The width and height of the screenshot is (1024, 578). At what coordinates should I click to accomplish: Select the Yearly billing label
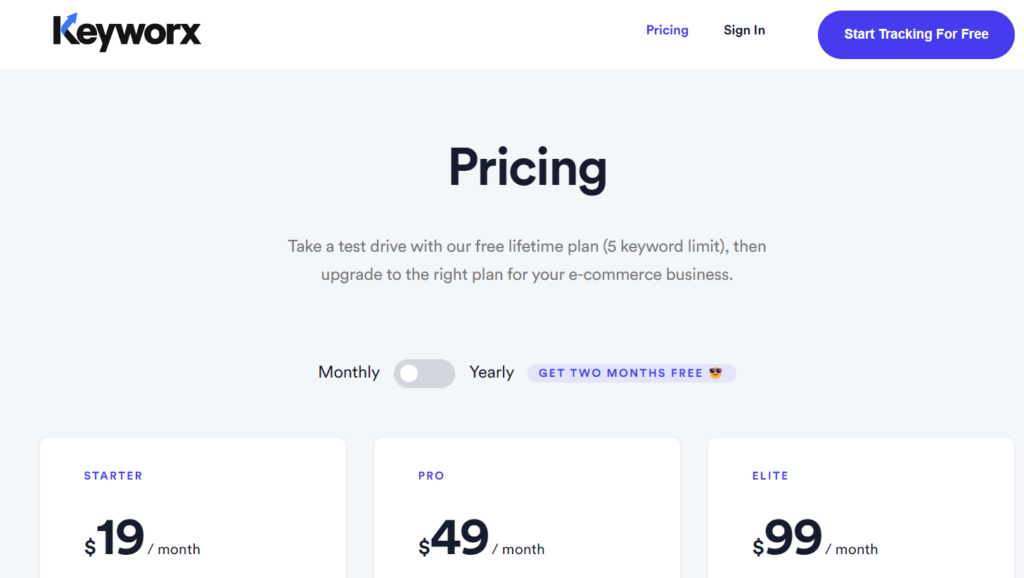(x=492, y=372)
